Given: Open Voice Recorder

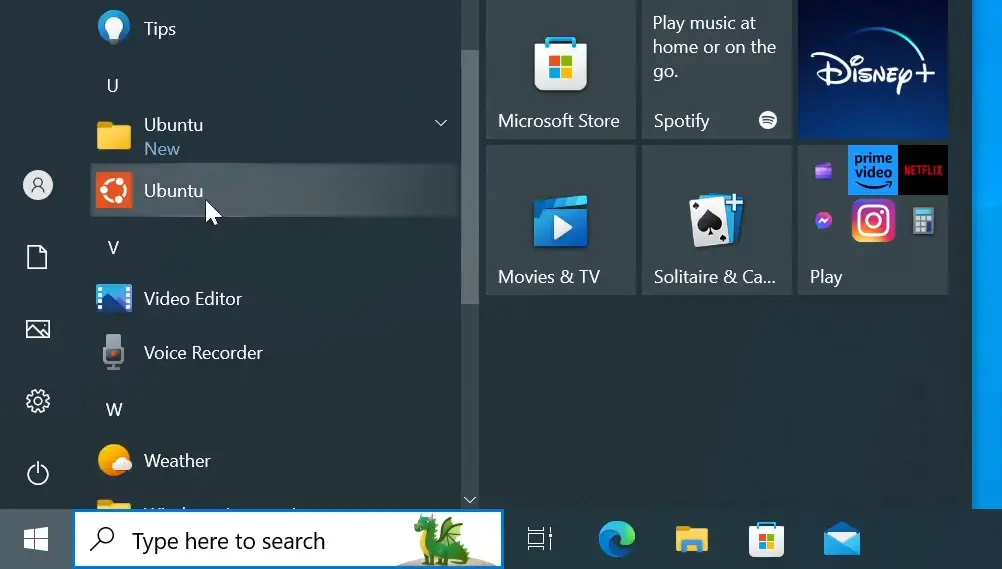Looking at the screenshot, I should tap(275, 352).
